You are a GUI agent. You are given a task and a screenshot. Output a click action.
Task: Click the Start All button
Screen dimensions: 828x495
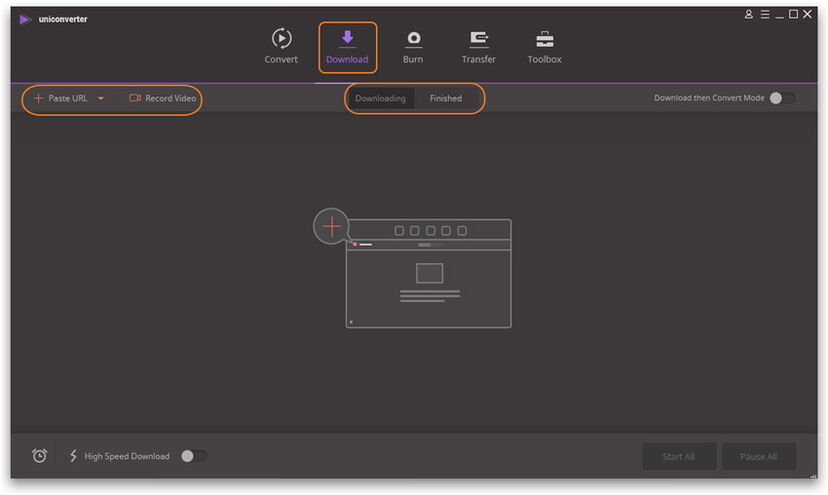[x=679, y=456]
